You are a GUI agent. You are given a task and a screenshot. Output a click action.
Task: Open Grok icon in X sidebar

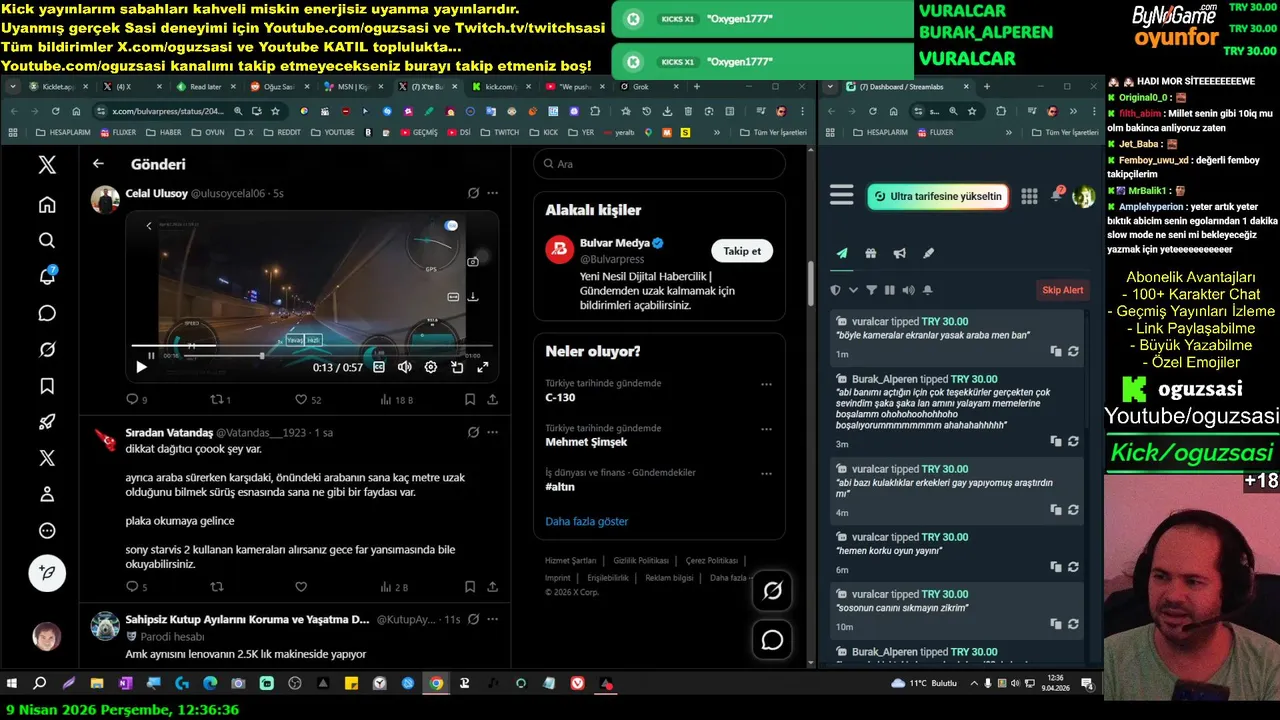tap(47, 350)
